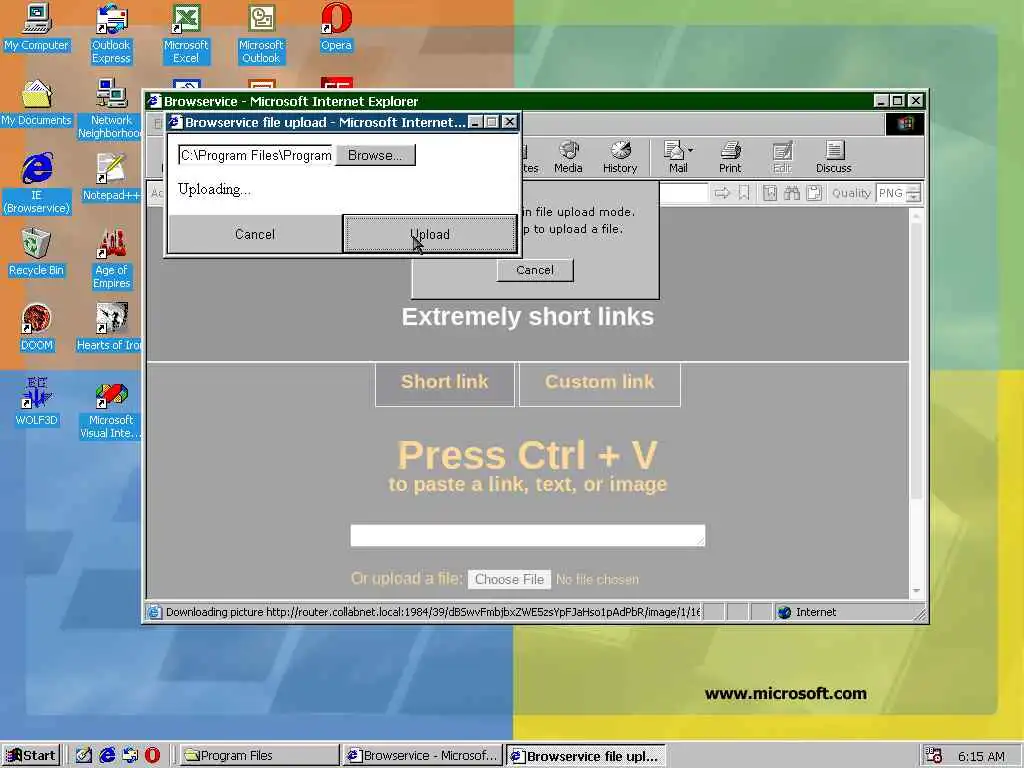Open Microsoft Outlook desktop shortcut
The width and height of the screenshot is (1024, 768).
pos(261,33)
